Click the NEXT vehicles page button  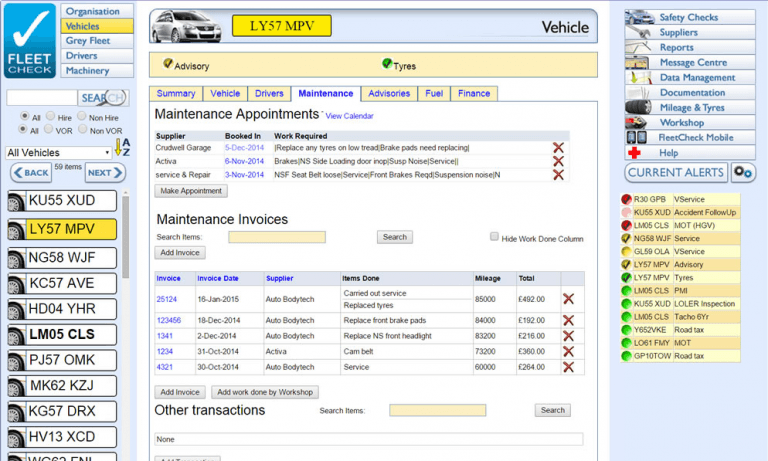tap(105, 172)
